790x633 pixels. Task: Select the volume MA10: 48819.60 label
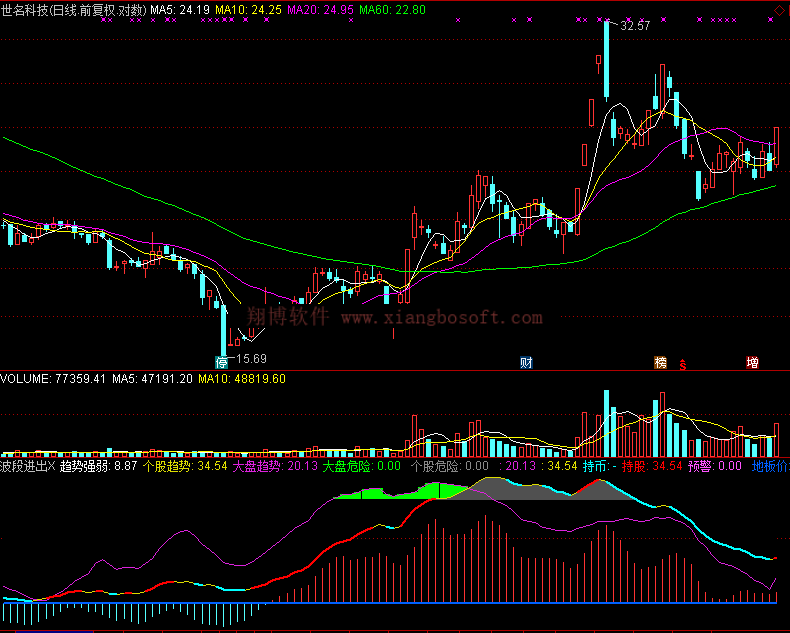242,378
